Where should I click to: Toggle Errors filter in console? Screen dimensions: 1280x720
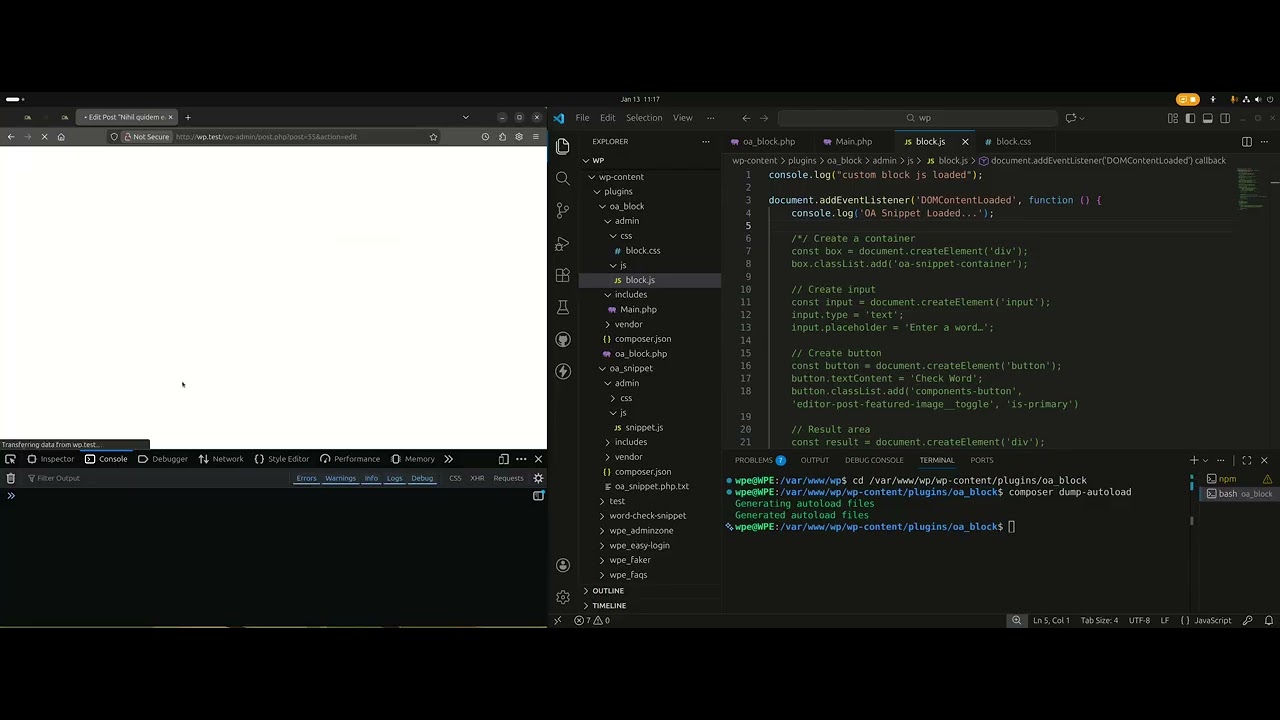[x=306, y=478]
